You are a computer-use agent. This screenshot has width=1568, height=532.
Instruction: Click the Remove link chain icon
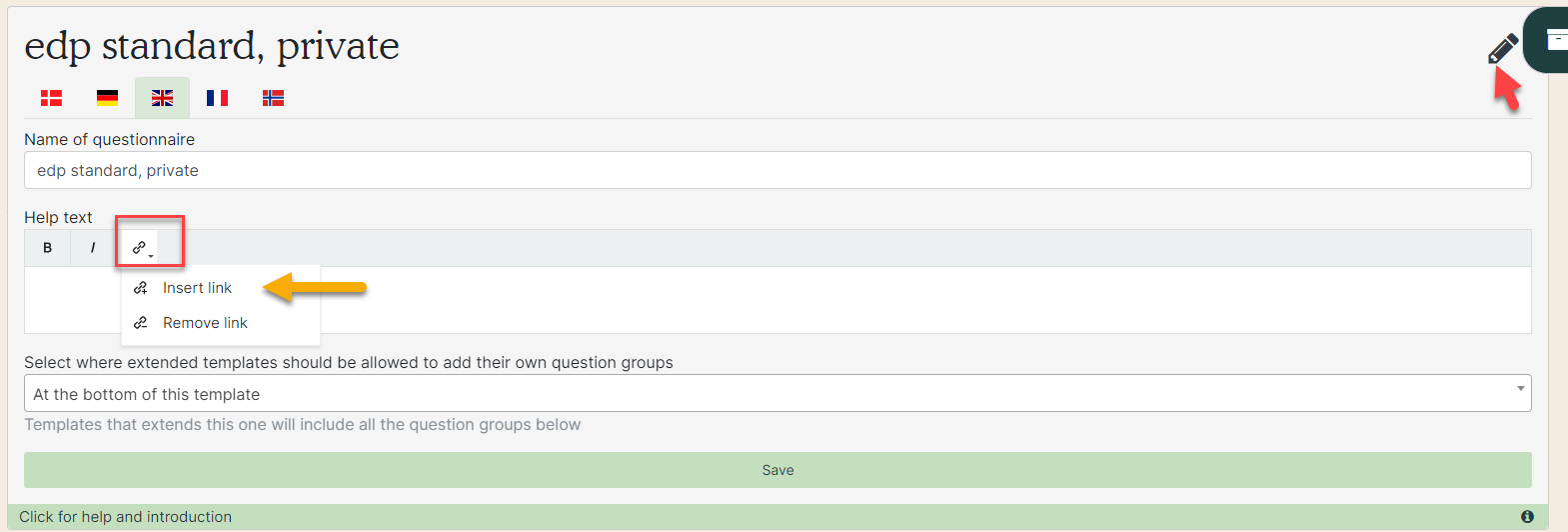(x=141, y=323)
